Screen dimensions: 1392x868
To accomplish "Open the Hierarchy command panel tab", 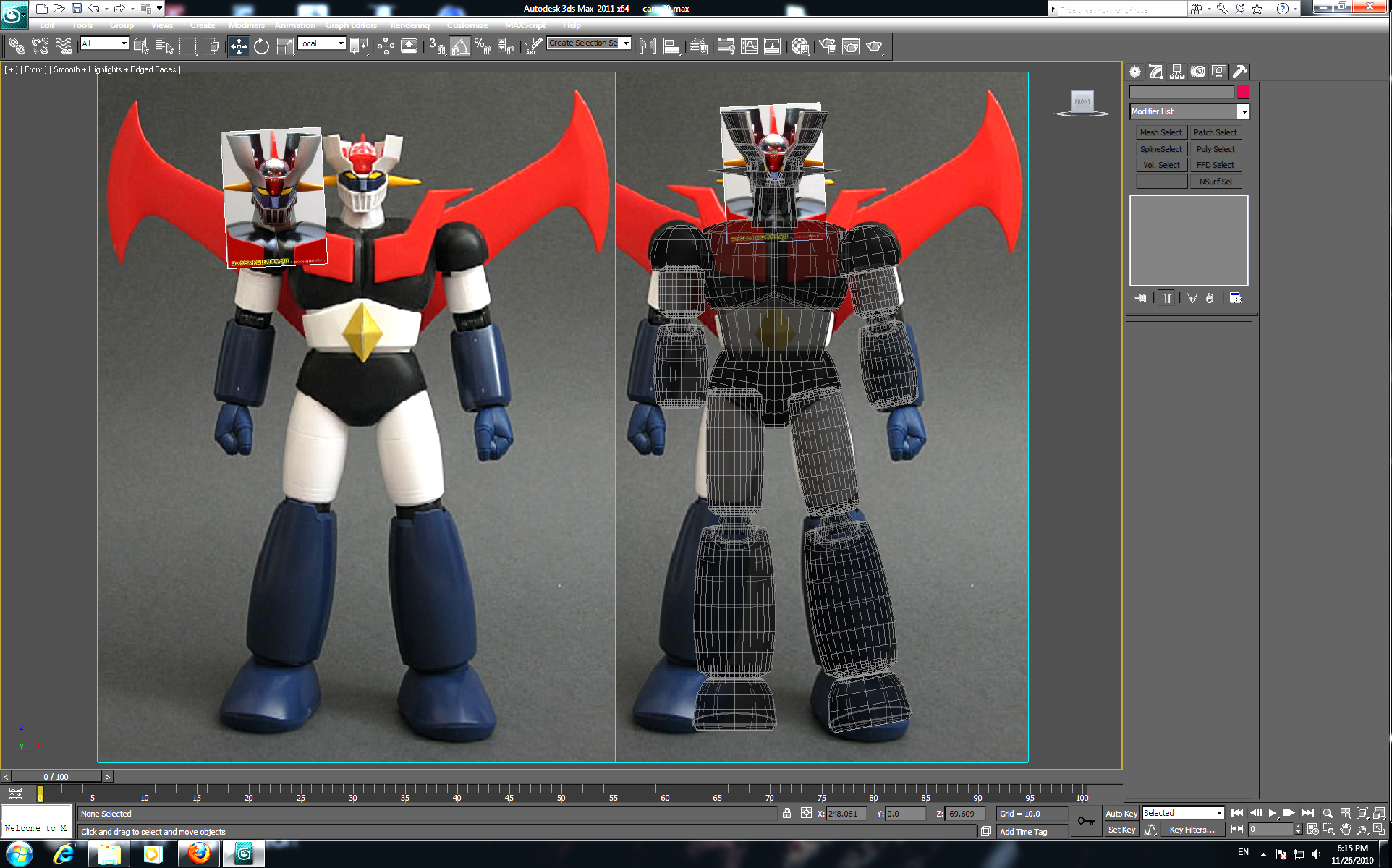I will pyautogui.click(x=1177, y=72).
